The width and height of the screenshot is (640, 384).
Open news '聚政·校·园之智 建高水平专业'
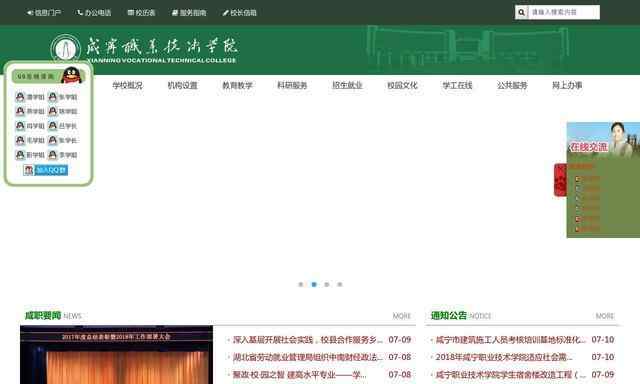(299, 375)
